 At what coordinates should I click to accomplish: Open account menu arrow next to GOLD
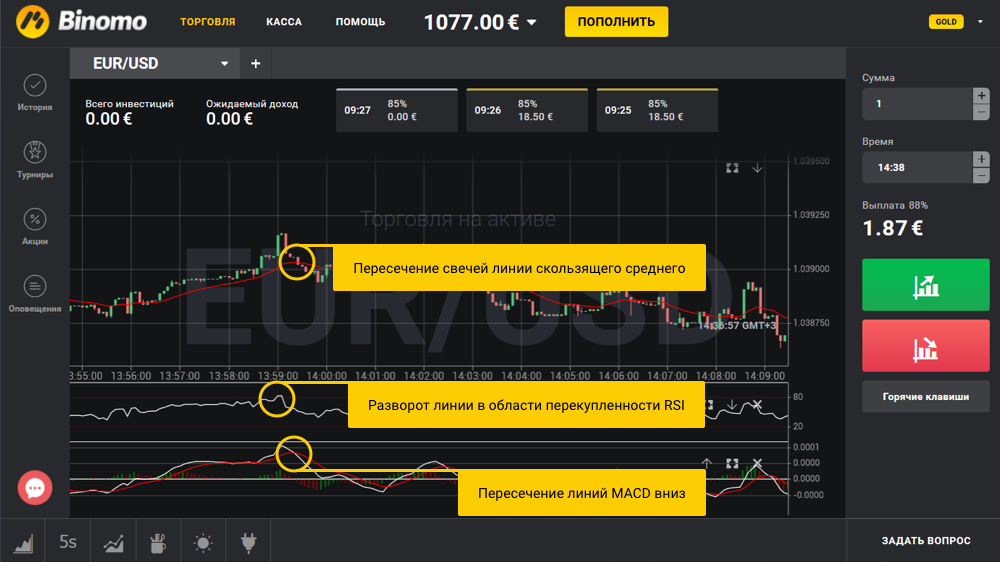(980, 22)
